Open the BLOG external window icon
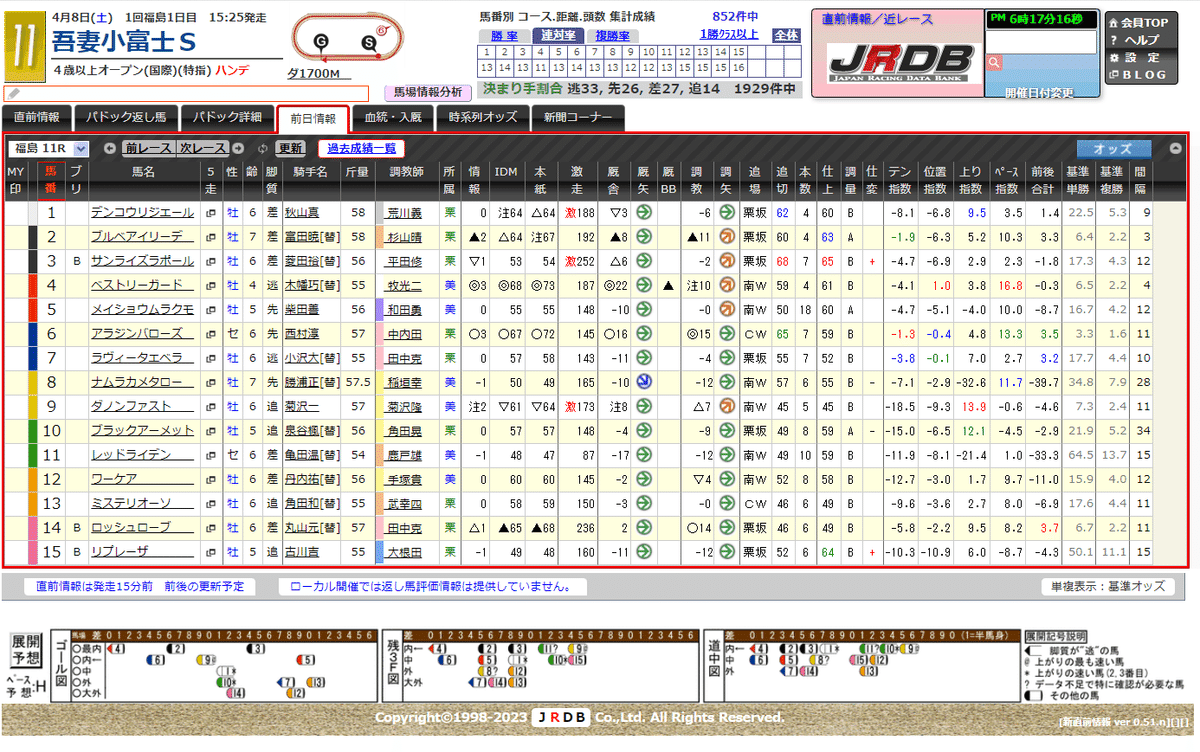The height and width of the screenshot is (752, 1200). coord(1114,74)
